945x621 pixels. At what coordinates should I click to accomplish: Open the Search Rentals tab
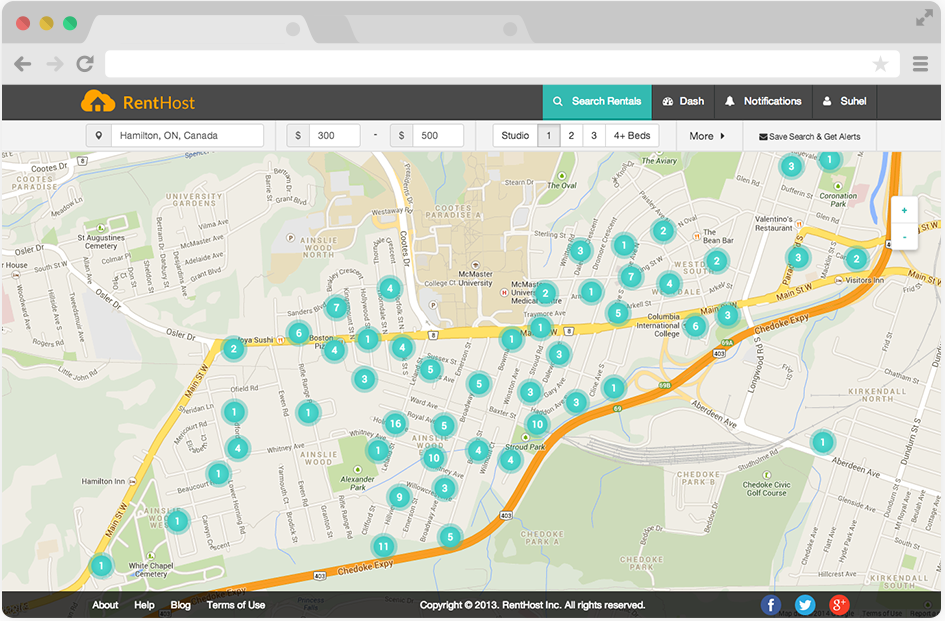(x=597, y=102)
